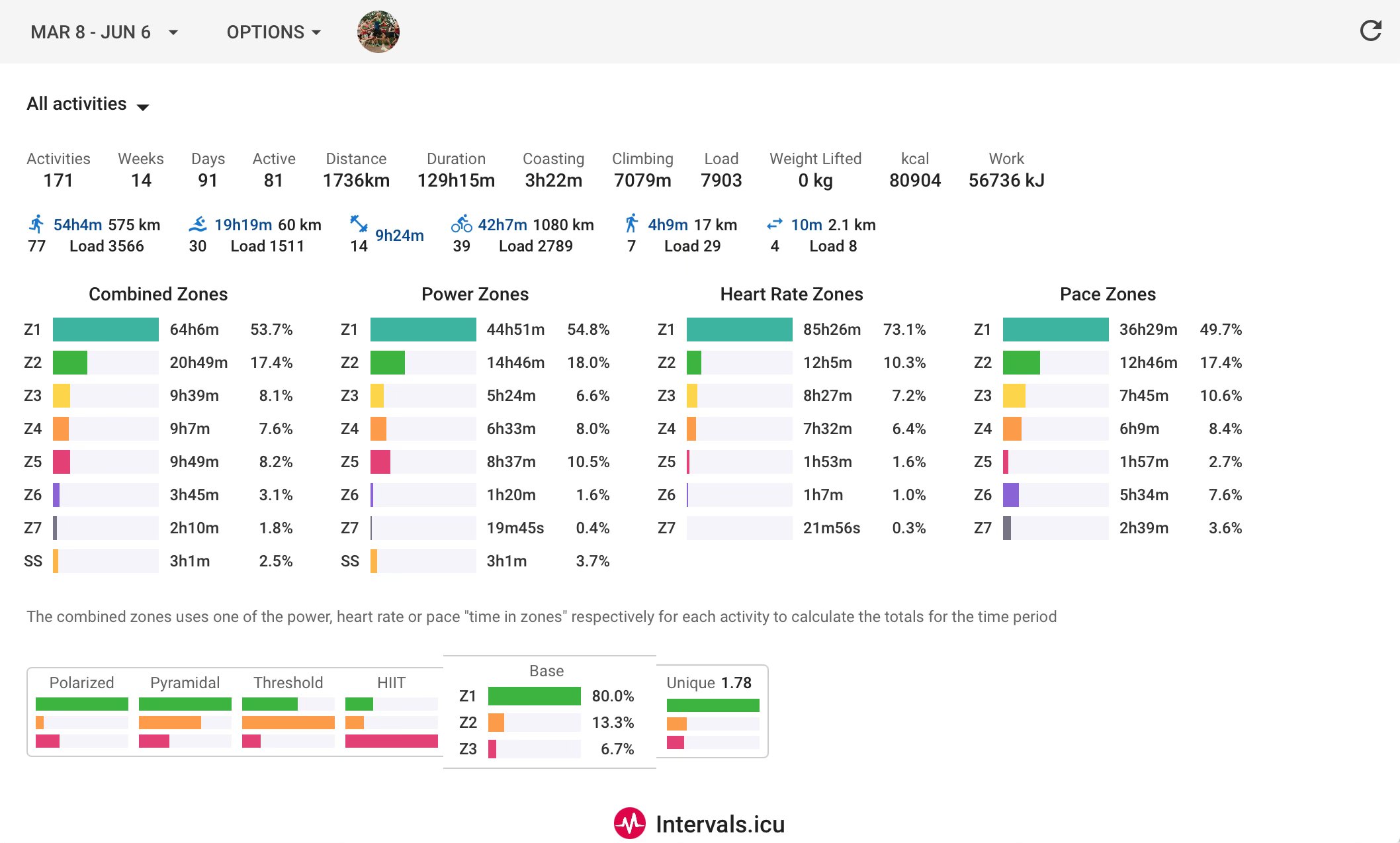
Task: Click the swimming activity icon
Action: [197, 224]
